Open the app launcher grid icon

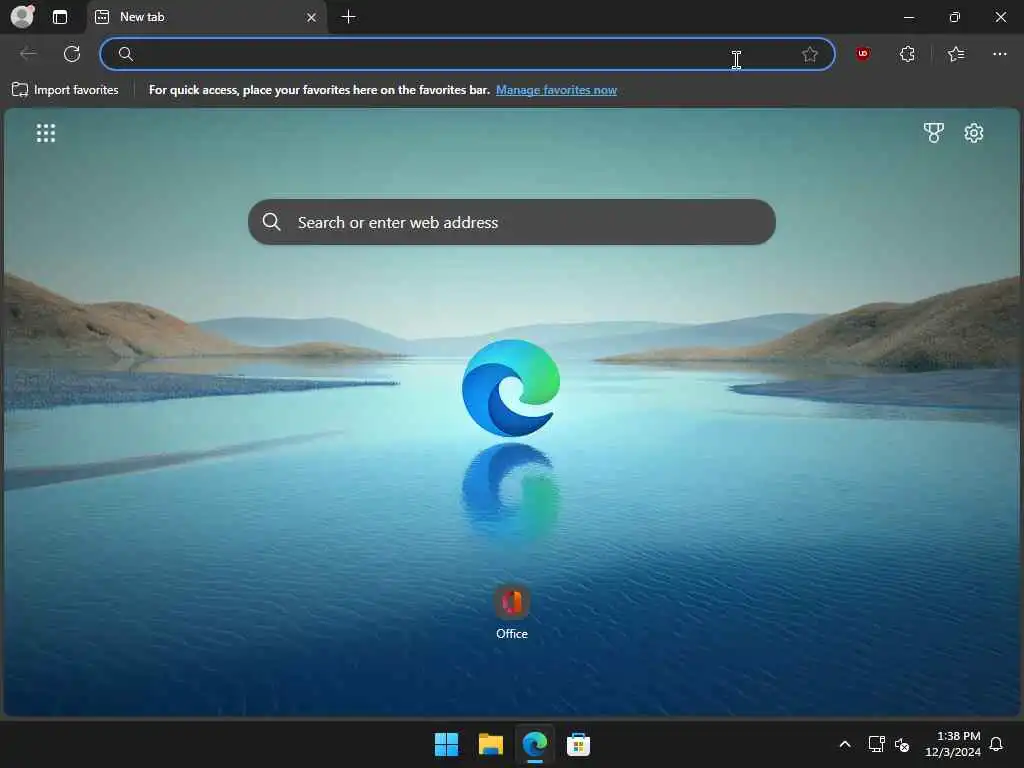pyautogui.click(x=46, y=133)
